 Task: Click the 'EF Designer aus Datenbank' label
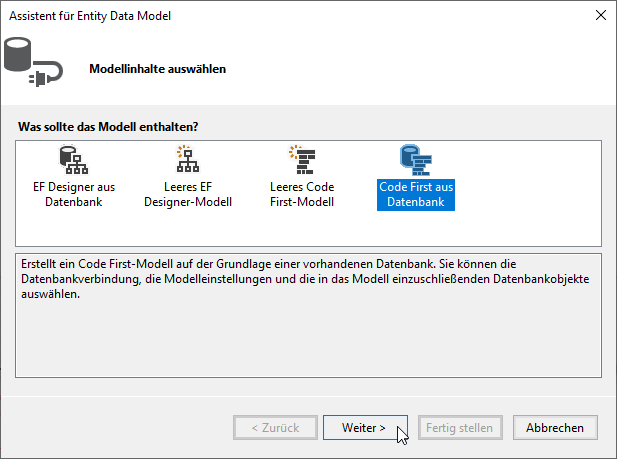74,194
